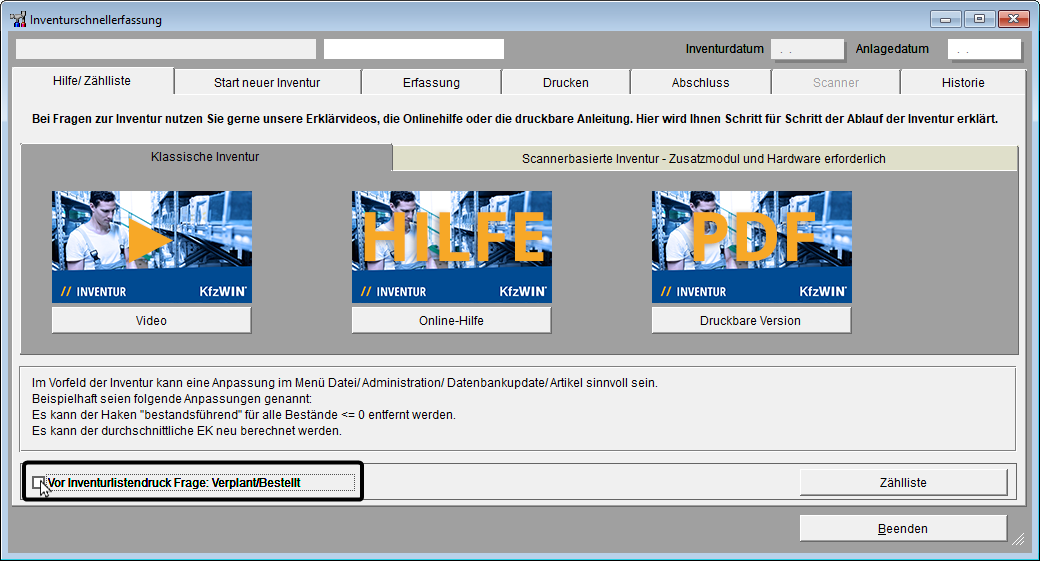
Task: Click the Video button
Action: tap(152, 320)
